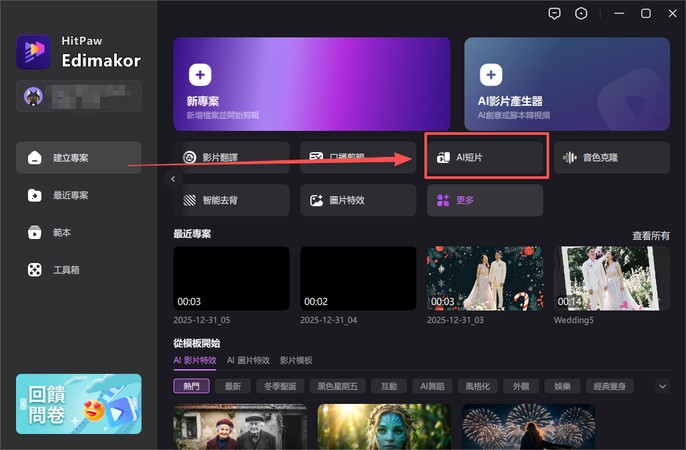
Task: Open project 2025-12-31_05 thumbnail
Action: tap(231, 278)
